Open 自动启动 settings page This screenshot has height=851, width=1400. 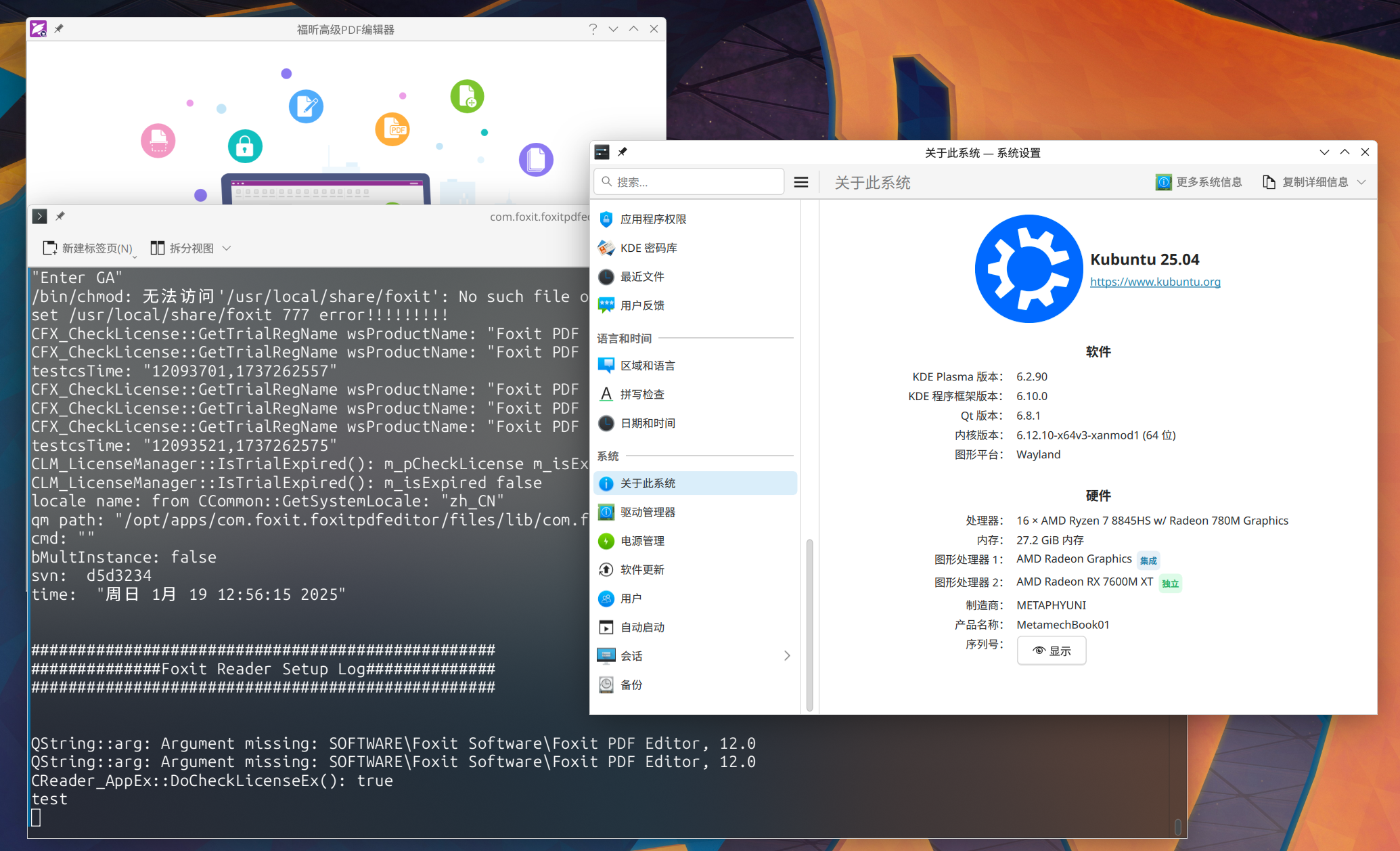(695, 627)
